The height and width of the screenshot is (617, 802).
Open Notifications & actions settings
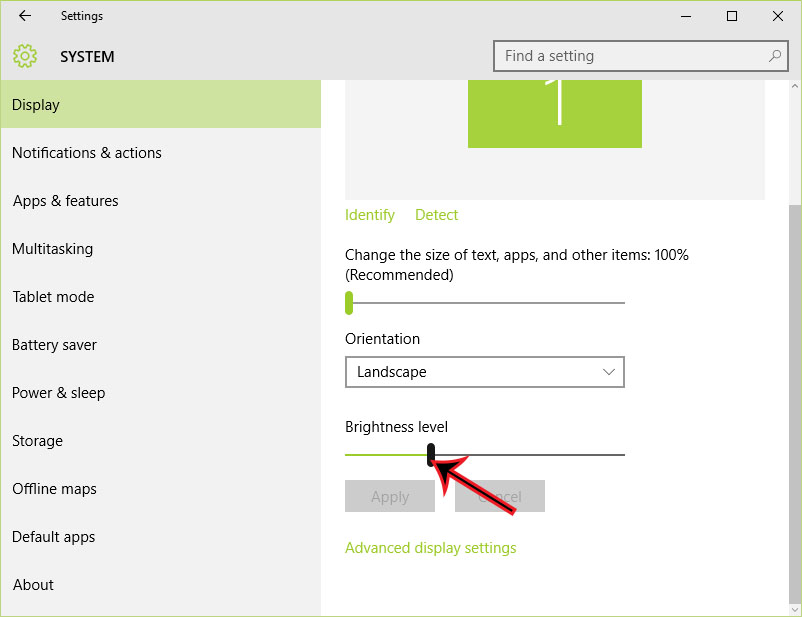[x=86, y=152]
